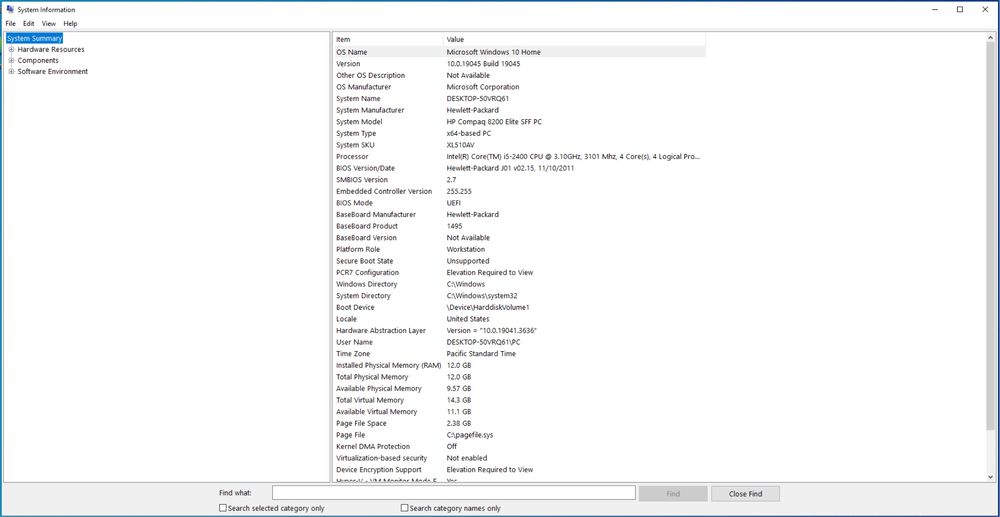The width and height of the screenshot is (1000, 517).
Task: Select the Total Virtual Memory row
Action: [x=519, y=400]
